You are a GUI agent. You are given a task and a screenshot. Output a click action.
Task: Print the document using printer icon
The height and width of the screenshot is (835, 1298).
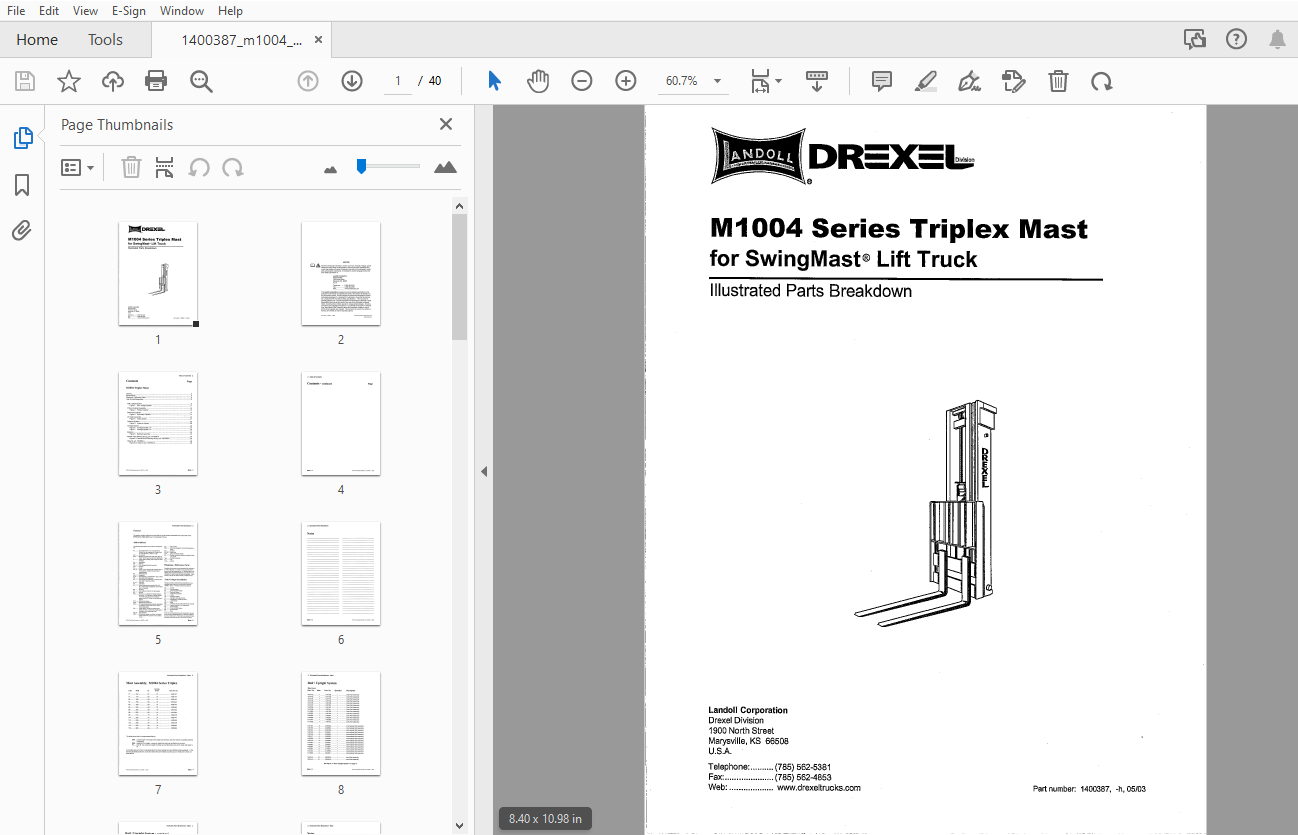pos(156,81)
